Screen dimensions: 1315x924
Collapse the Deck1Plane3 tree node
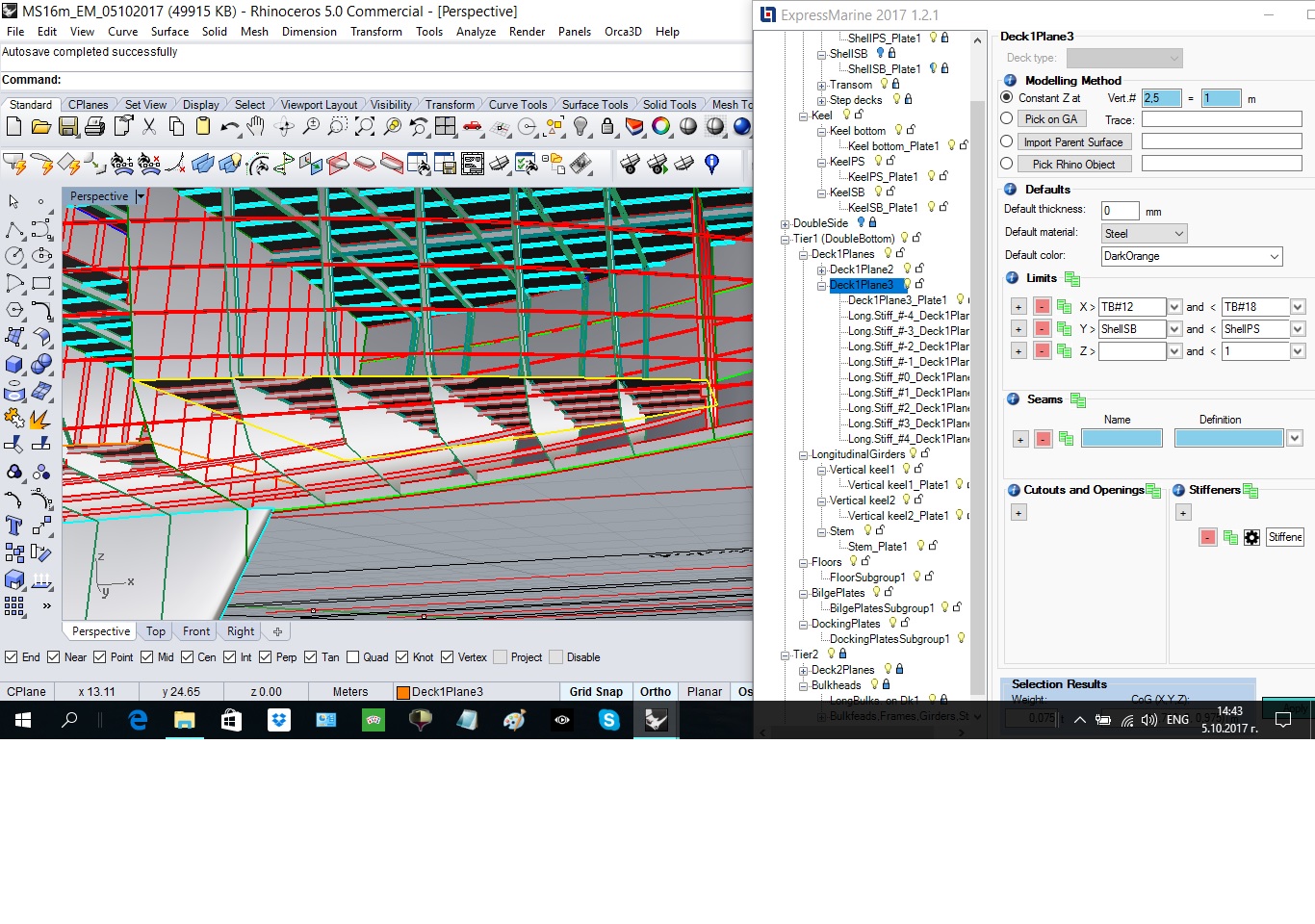[x=821, y=285]
